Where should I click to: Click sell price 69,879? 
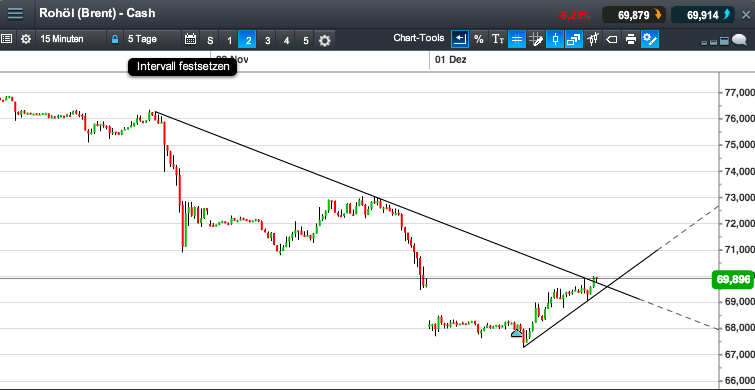click(x=635, y=15)
